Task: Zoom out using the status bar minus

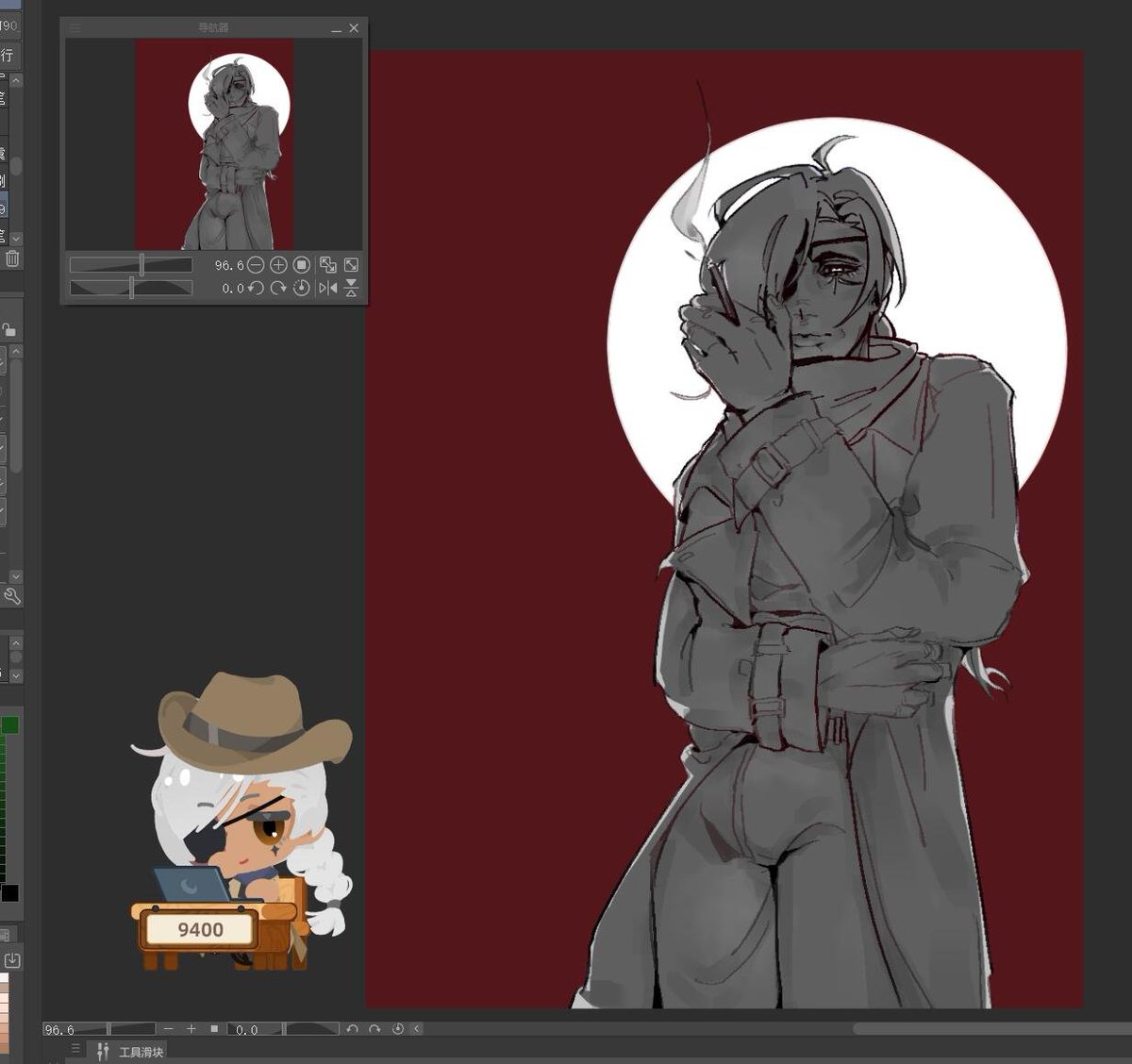Action: pos(169,1029)
